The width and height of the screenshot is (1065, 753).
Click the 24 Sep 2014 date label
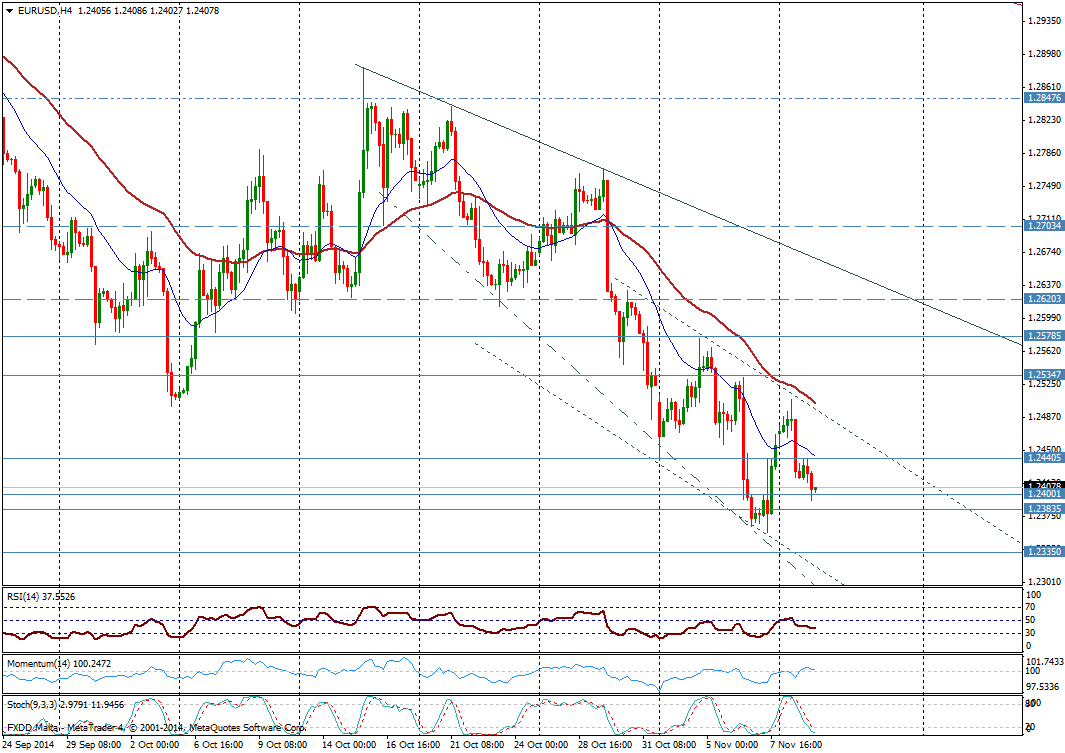(x=29, y=745)
